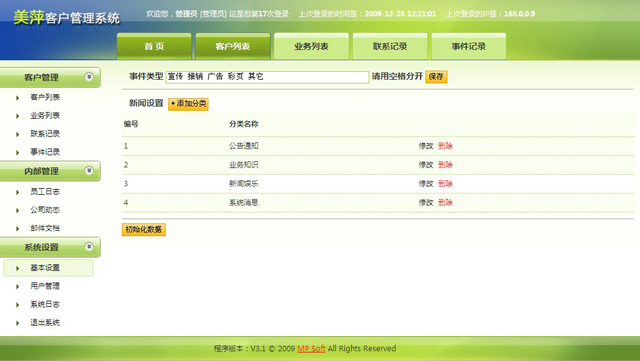This screenshot has height=361, width=640.
Task: Click the 业务知识 category name cell
Action: click(x=244, y=165)
